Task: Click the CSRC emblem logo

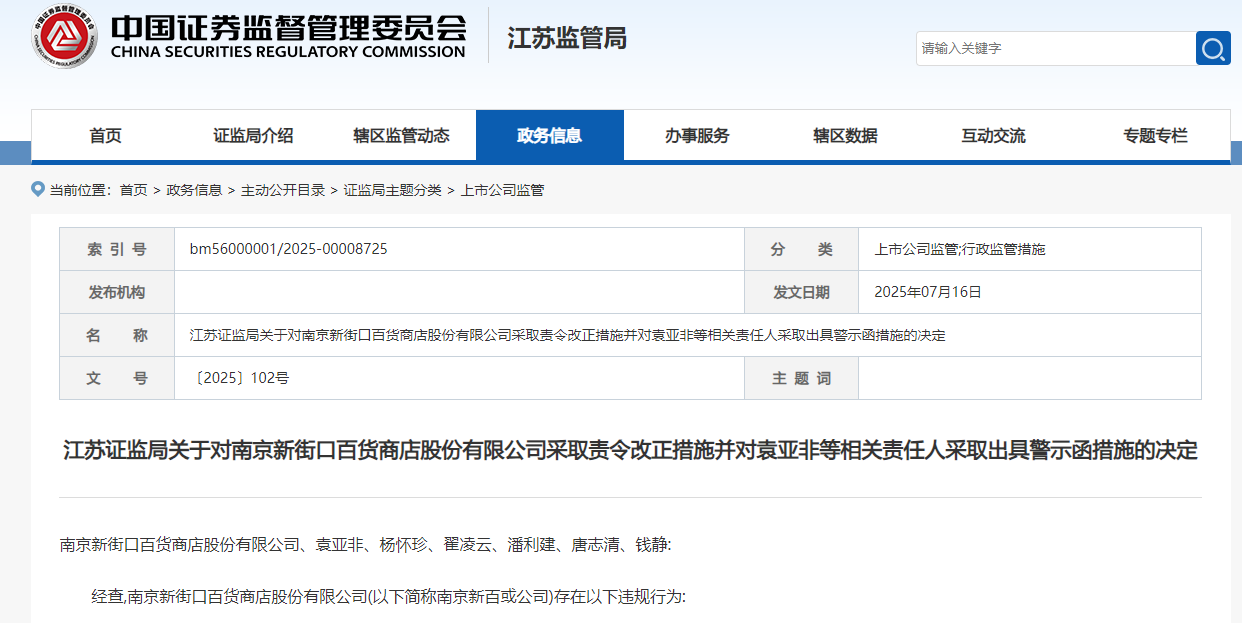Action: (64, 36)
